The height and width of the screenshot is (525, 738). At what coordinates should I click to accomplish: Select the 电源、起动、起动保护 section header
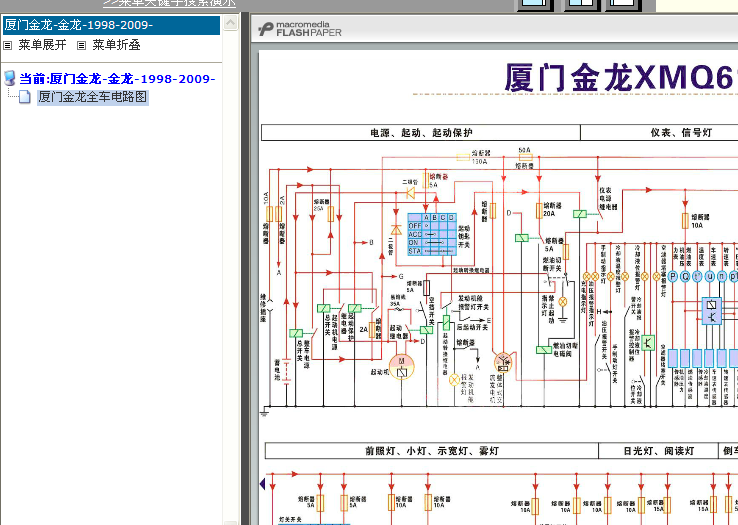[421, 133]
